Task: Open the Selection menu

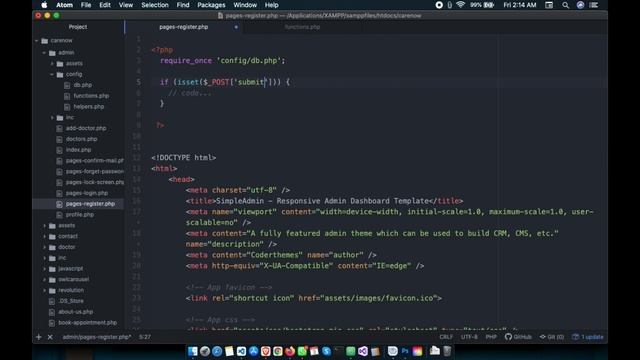Action: 155,5
